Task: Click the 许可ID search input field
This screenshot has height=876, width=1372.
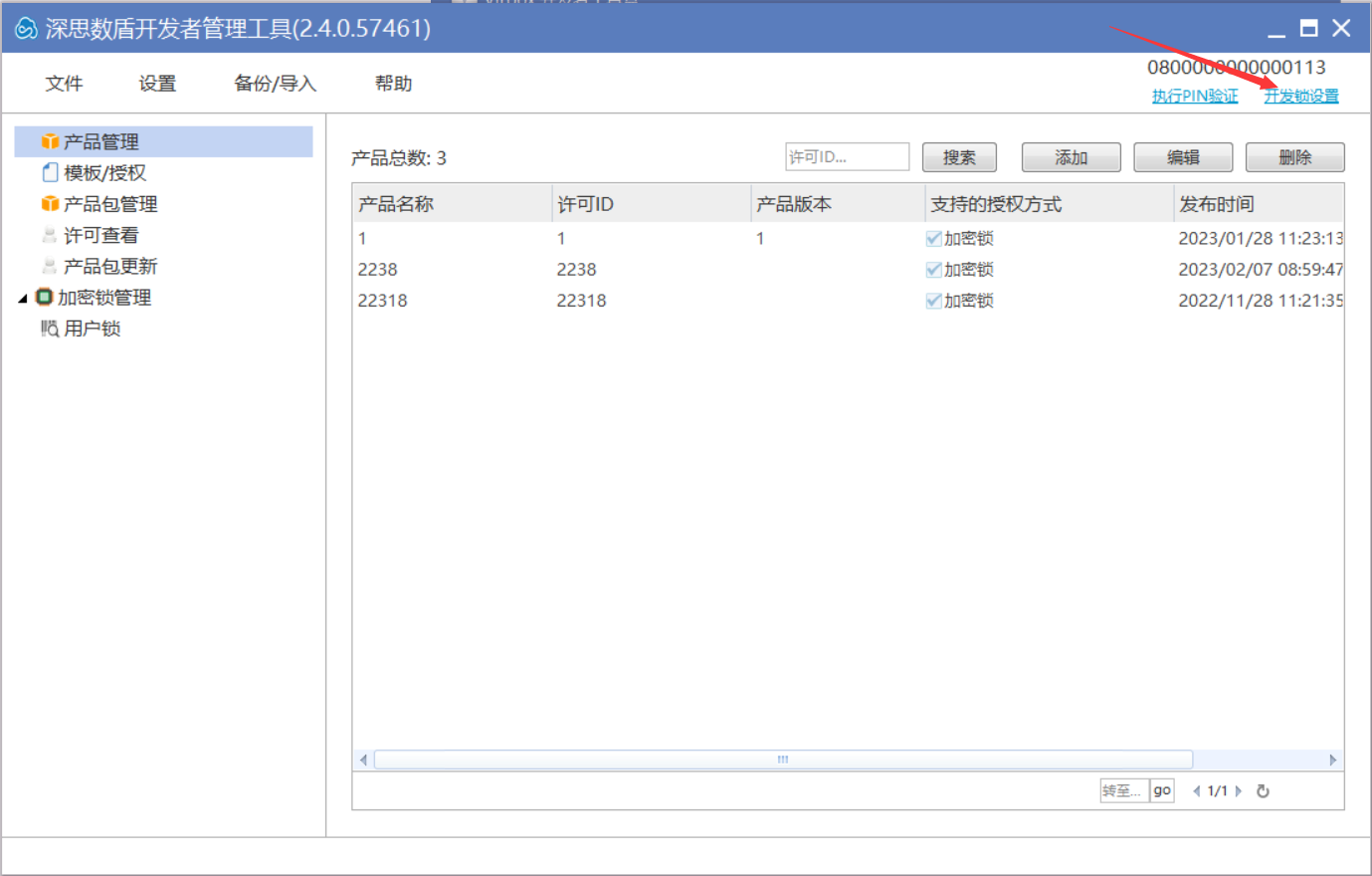Action: pos(847,157)
